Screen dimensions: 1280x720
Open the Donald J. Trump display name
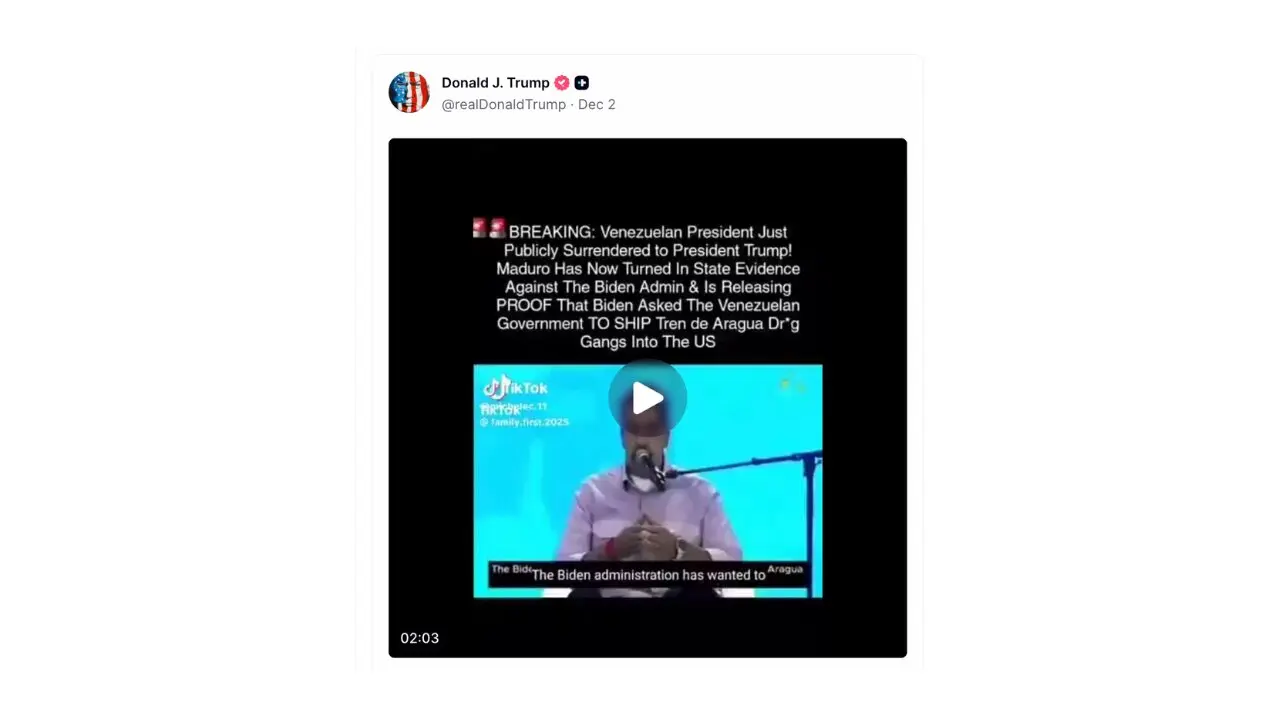coord(496,83)
